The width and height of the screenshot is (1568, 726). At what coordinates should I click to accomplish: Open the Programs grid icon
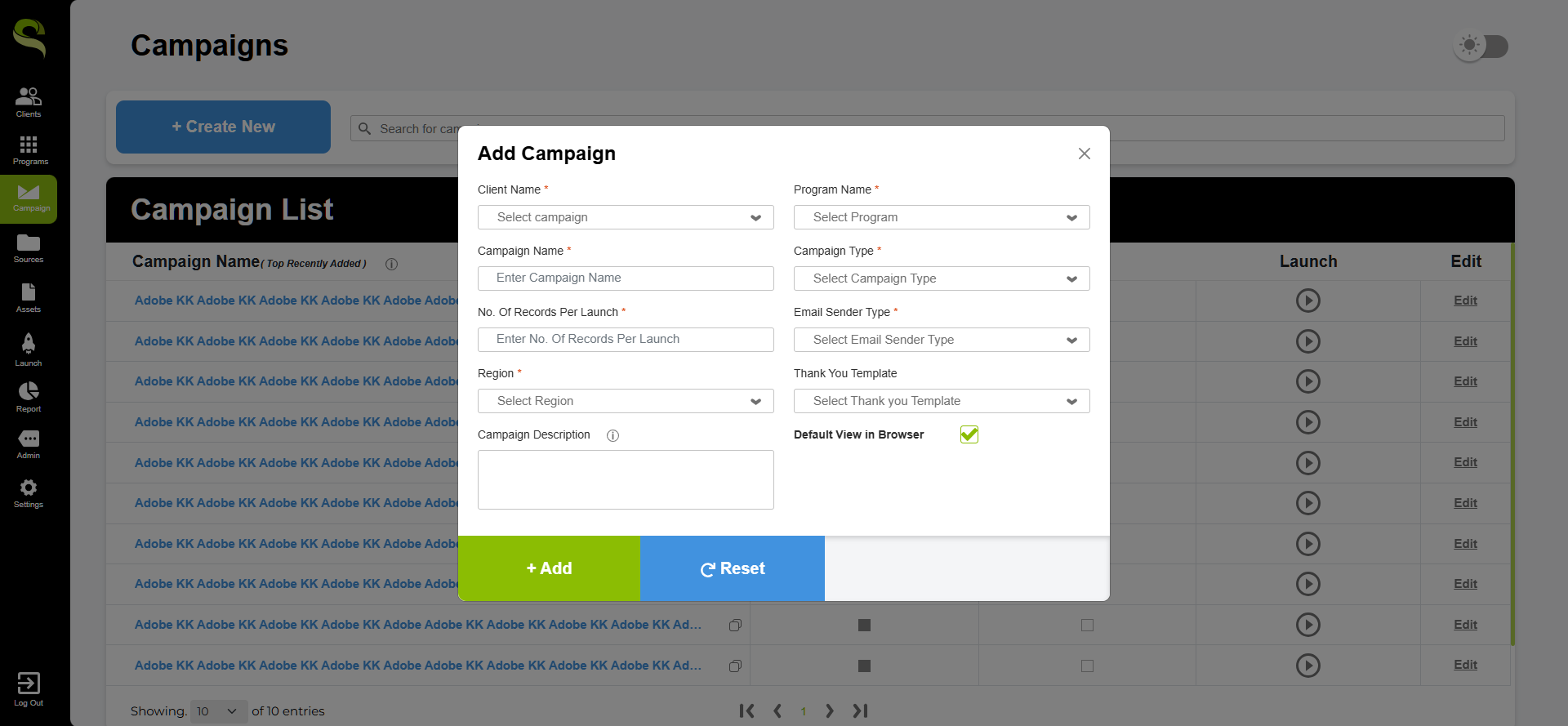click(x=29, y=149)
